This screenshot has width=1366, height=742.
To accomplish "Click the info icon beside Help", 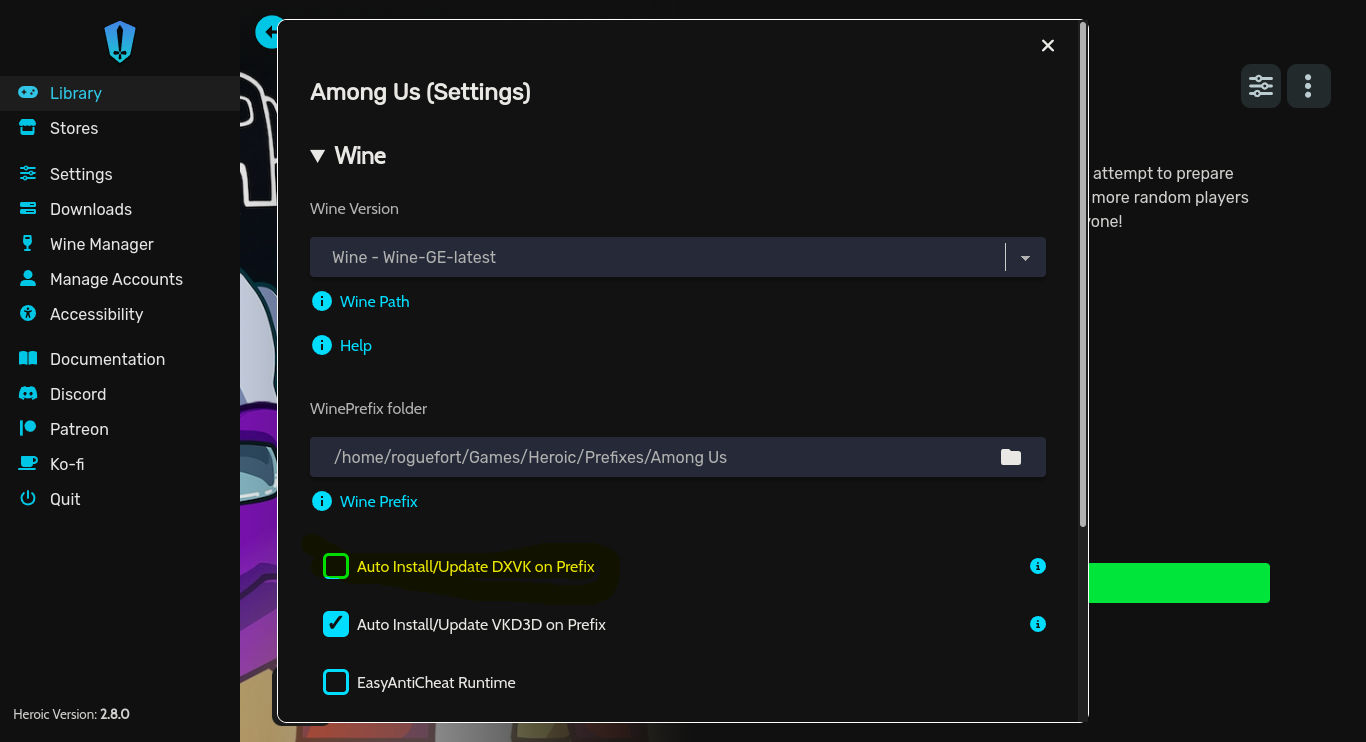I will point(322,345).
